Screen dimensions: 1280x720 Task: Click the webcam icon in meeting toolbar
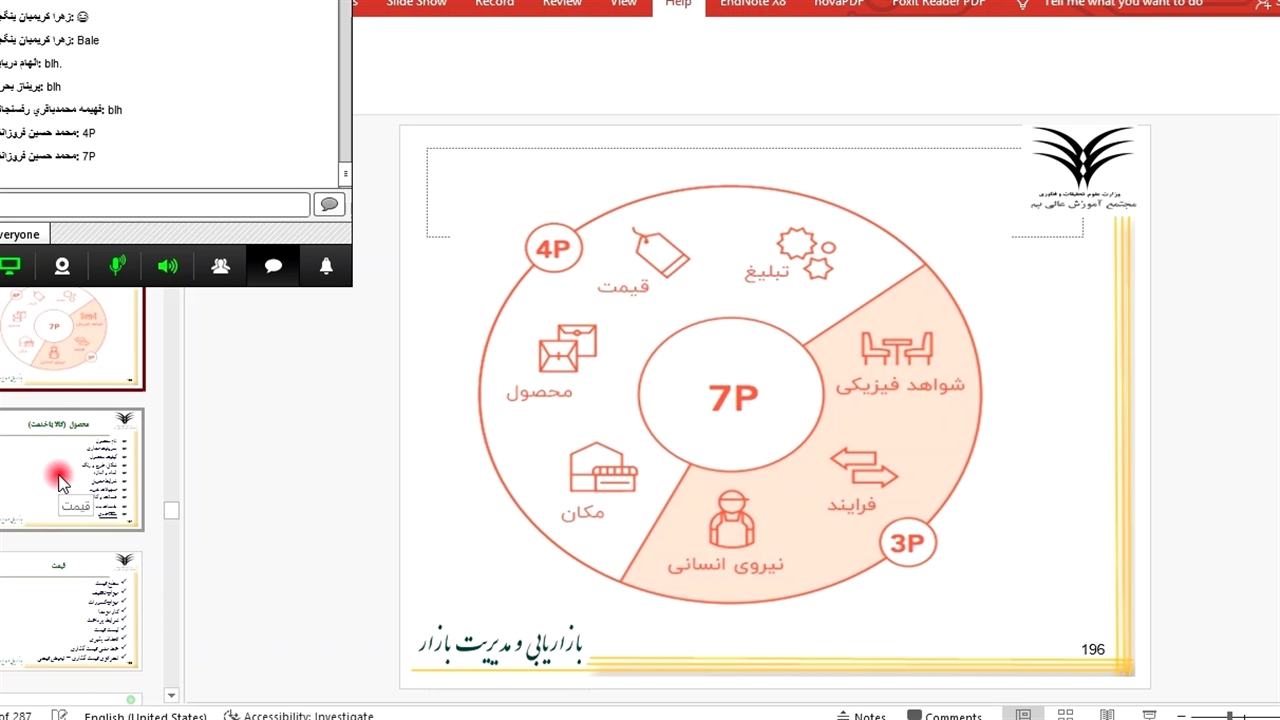click(62, 266)
